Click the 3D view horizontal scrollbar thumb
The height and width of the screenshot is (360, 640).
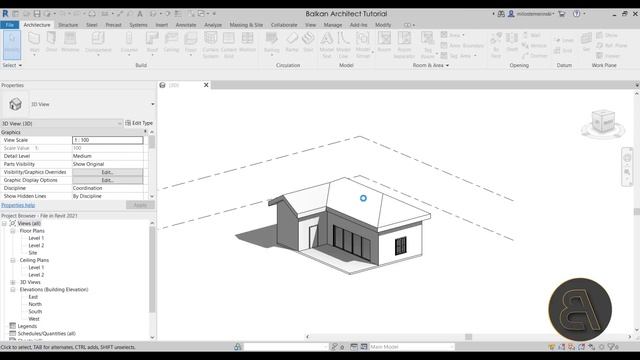[x=469, y=337]
